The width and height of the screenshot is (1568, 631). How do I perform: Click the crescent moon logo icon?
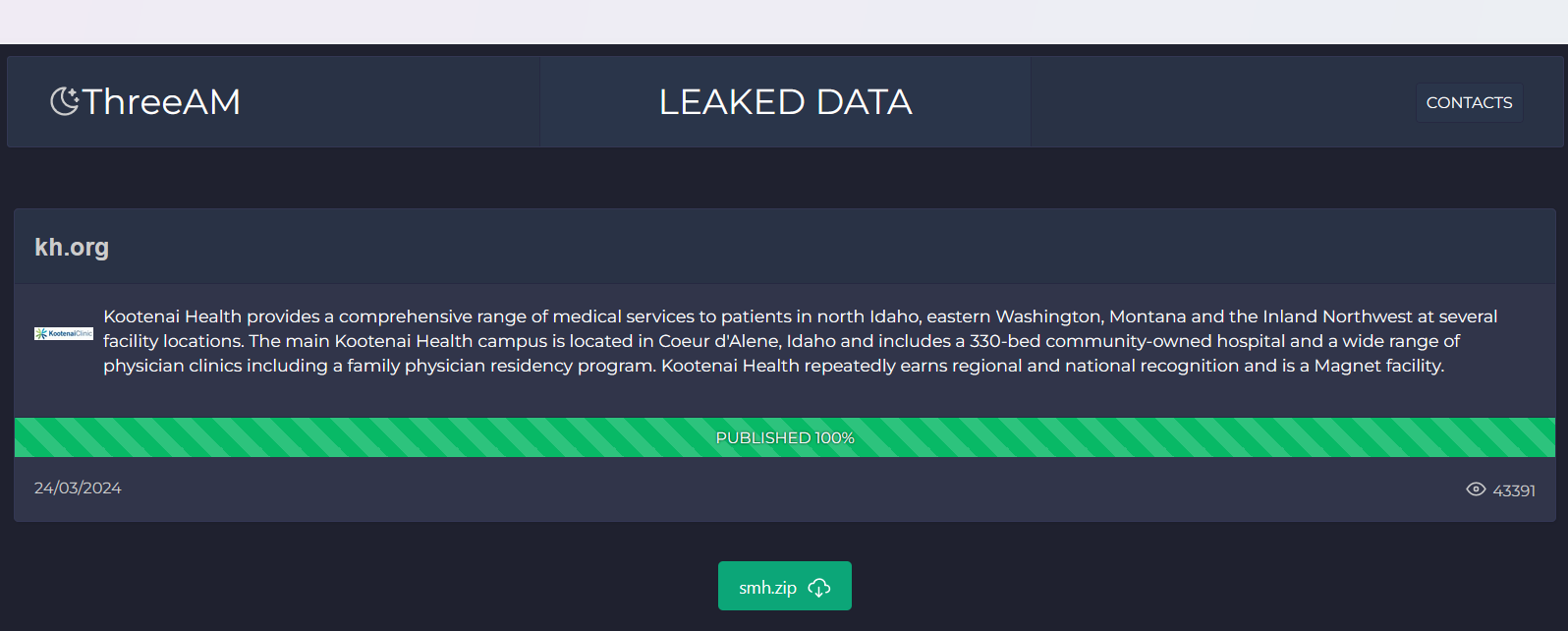(x=64, y=101)
